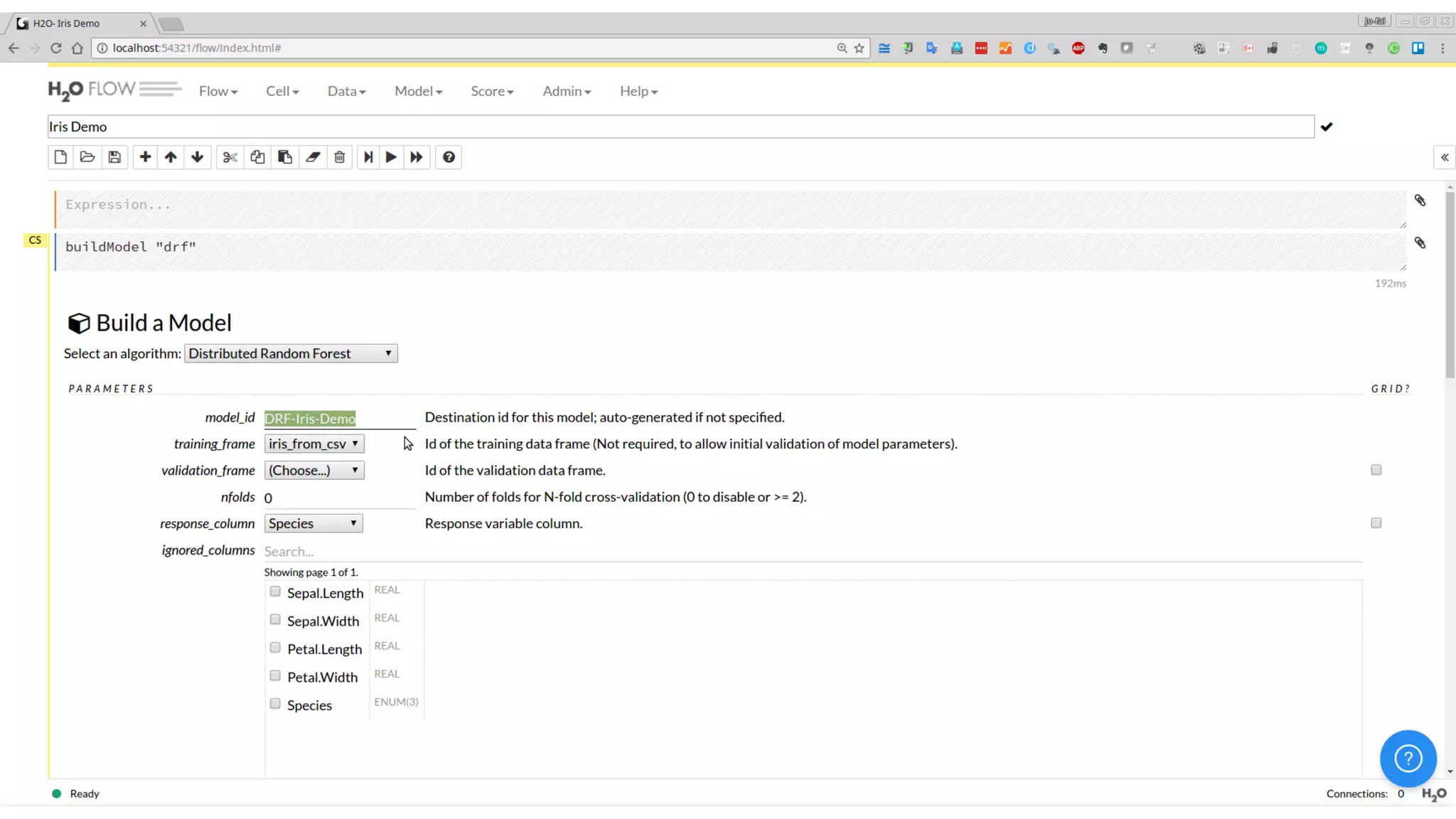
Task: Open the Select an algorithm dropdown
Action: (291, 353)
